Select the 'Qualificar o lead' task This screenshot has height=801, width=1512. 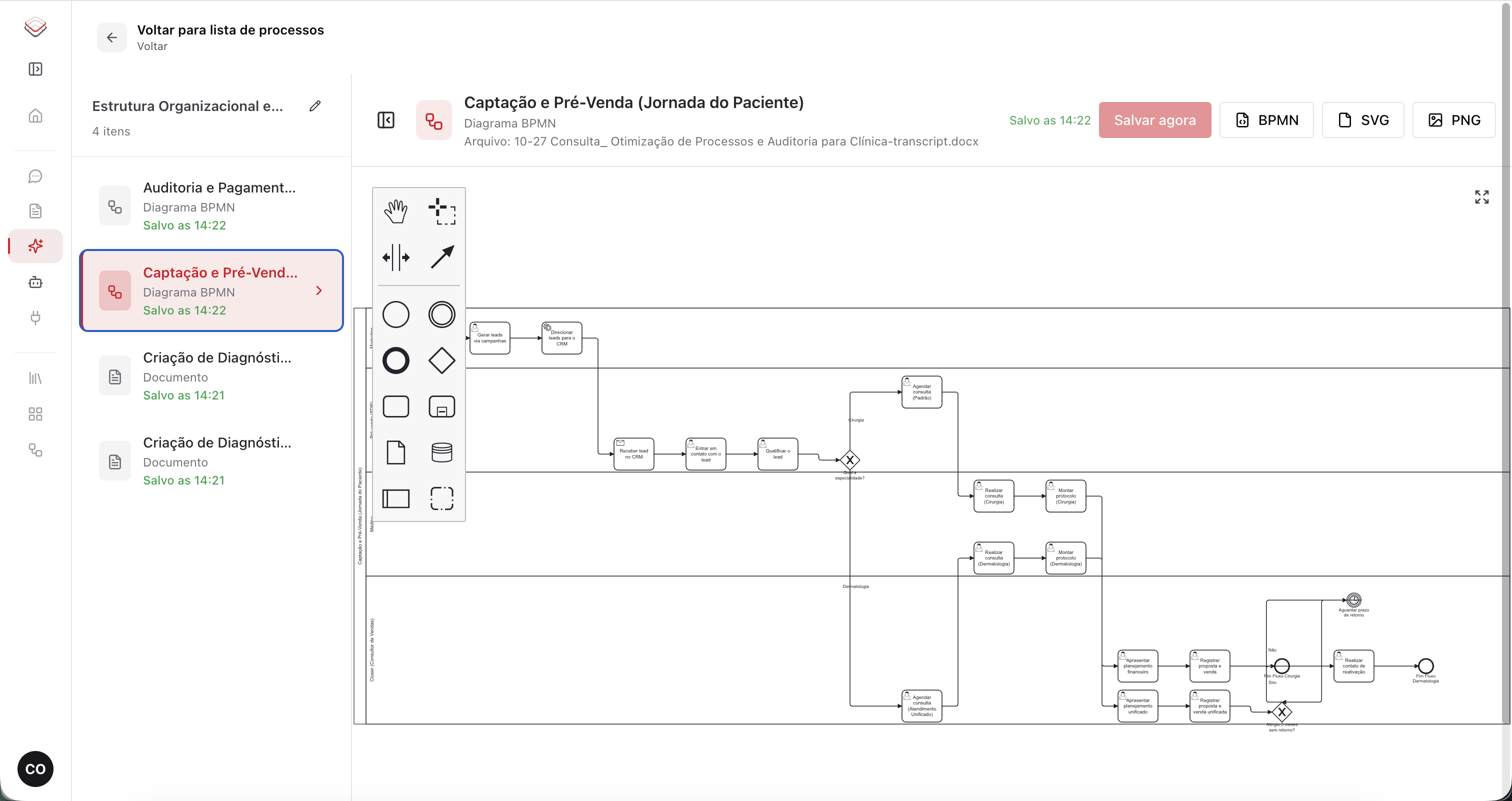777,454
